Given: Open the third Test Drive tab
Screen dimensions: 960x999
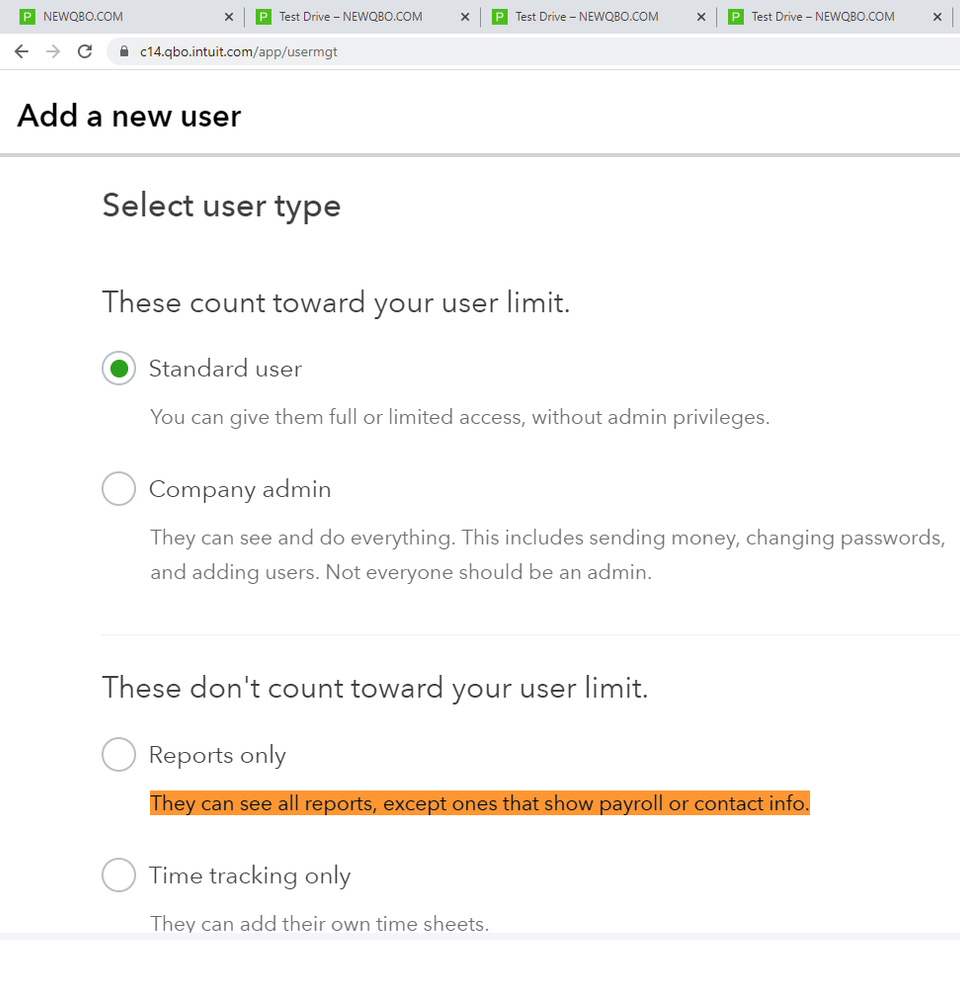Looking at the screenshot, I should pyautogui.click(x=586, y=17).
